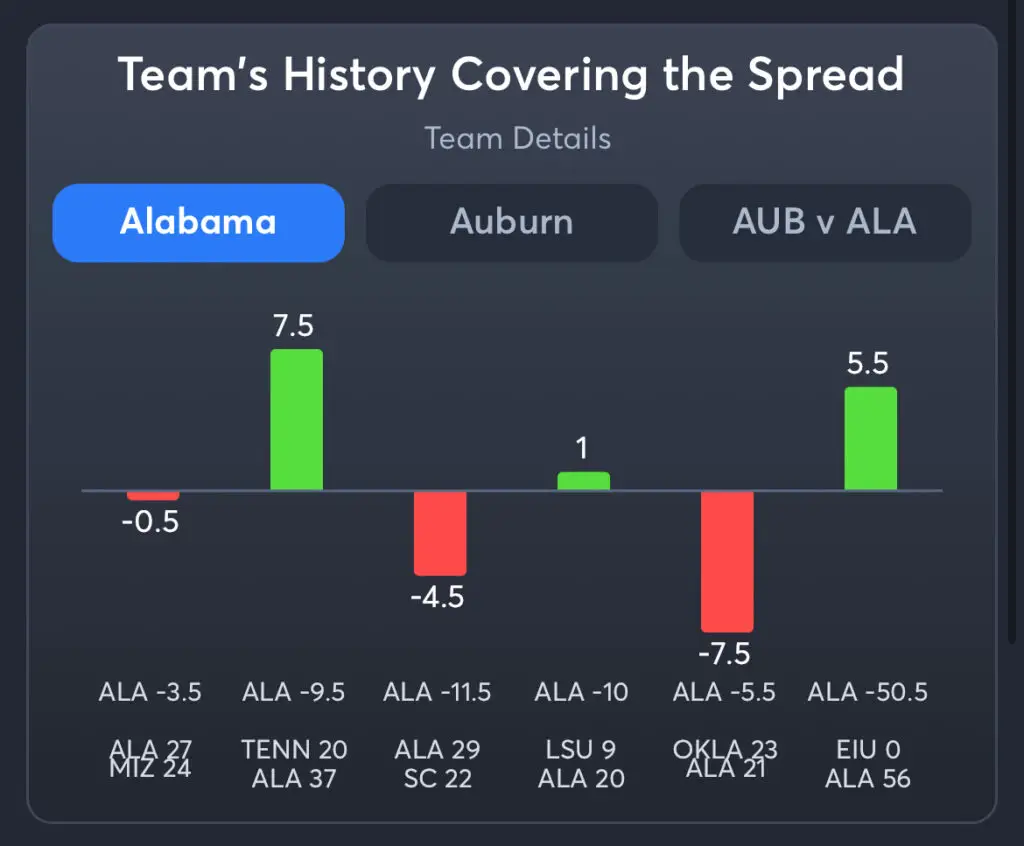The height and width of the screenshot is (846, 1024).
Task: Select the TENN 20 ALA 37 score
Action: (294, 763)
